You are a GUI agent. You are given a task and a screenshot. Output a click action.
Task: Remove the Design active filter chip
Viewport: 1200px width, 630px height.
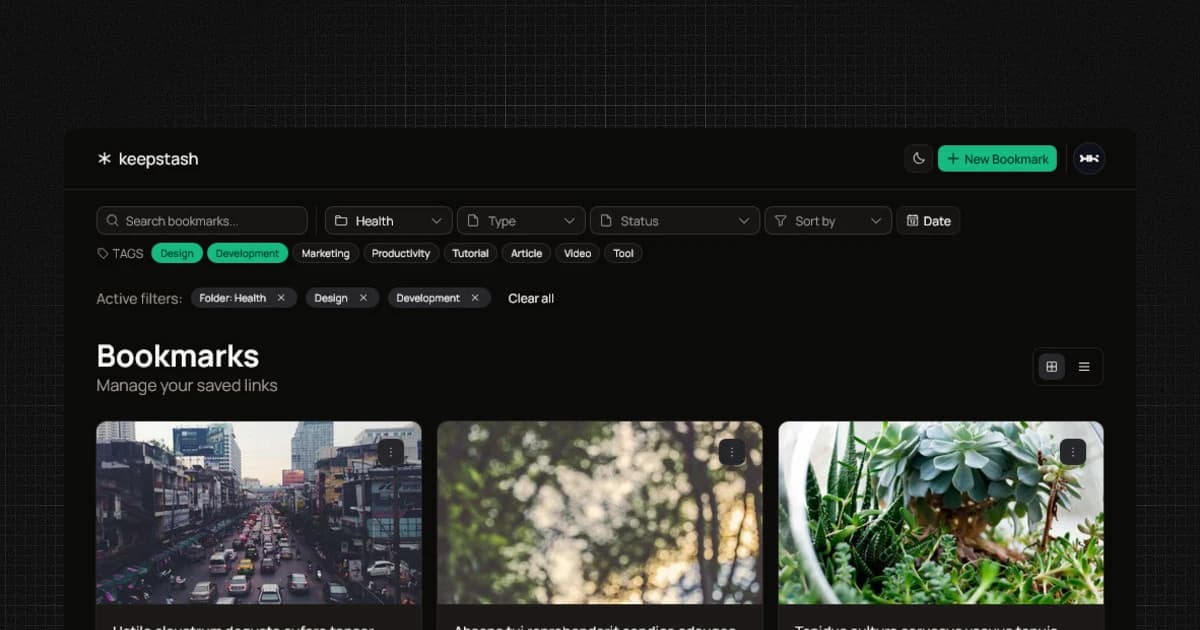[x=363, y=298]
